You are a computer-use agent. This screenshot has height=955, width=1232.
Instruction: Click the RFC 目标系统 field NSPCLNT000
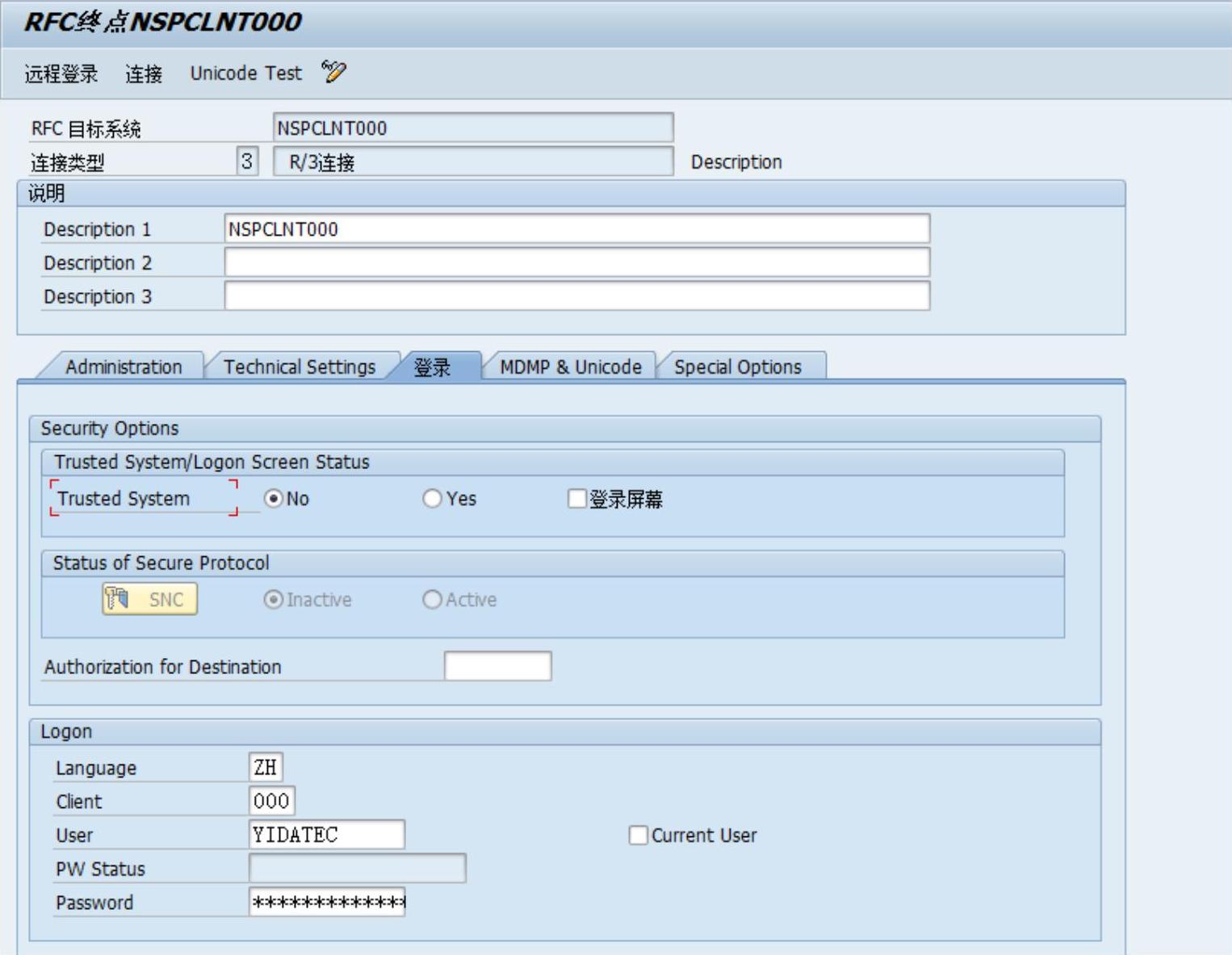473,128
